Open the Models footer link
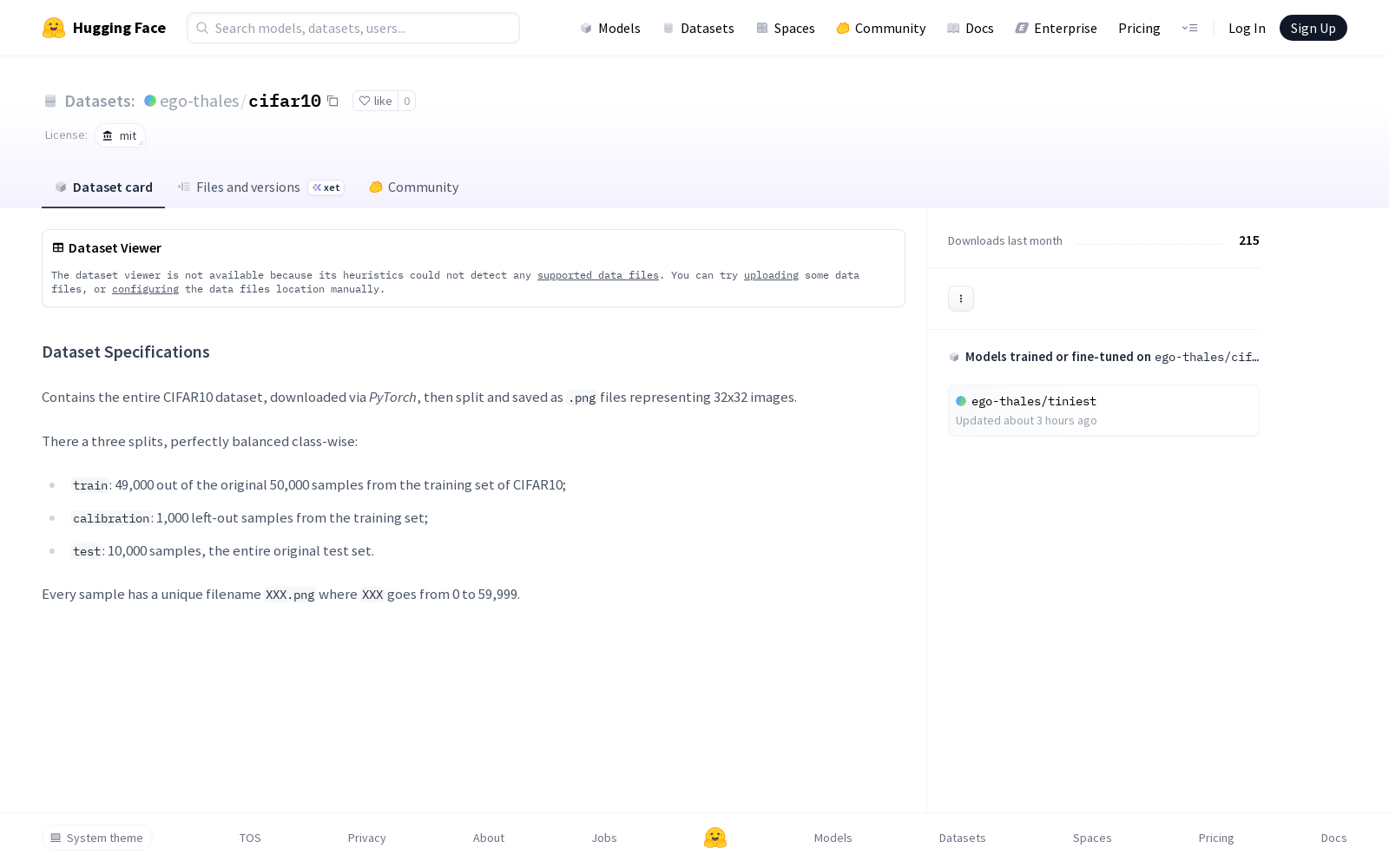 pyautogui.click(x=833, y=838)
